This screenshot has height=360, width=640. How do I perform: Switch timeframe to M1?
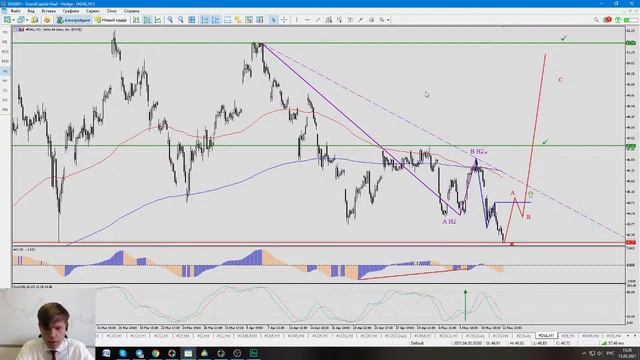5,32
